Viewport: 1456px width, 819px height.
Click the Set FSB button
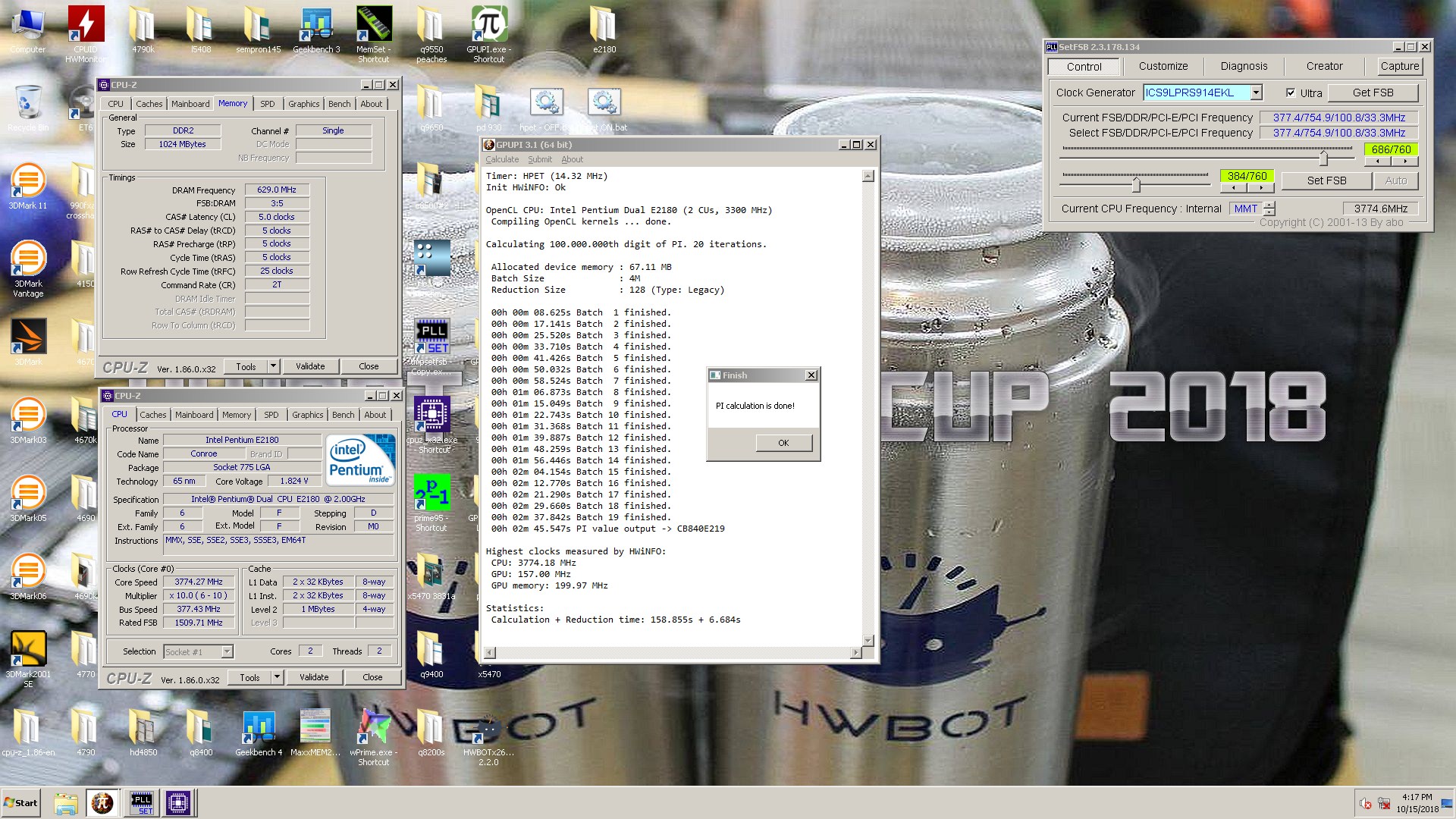point(1326,180)
